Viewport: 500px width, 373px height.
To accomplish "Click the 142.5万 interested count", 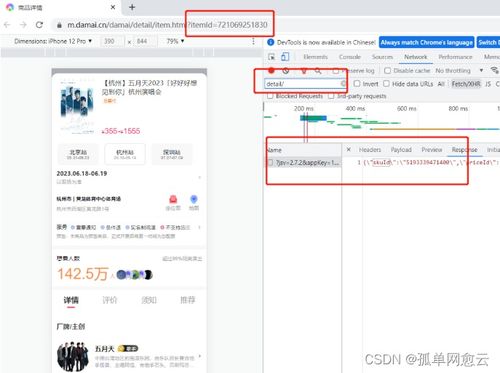I will point(83,274).
